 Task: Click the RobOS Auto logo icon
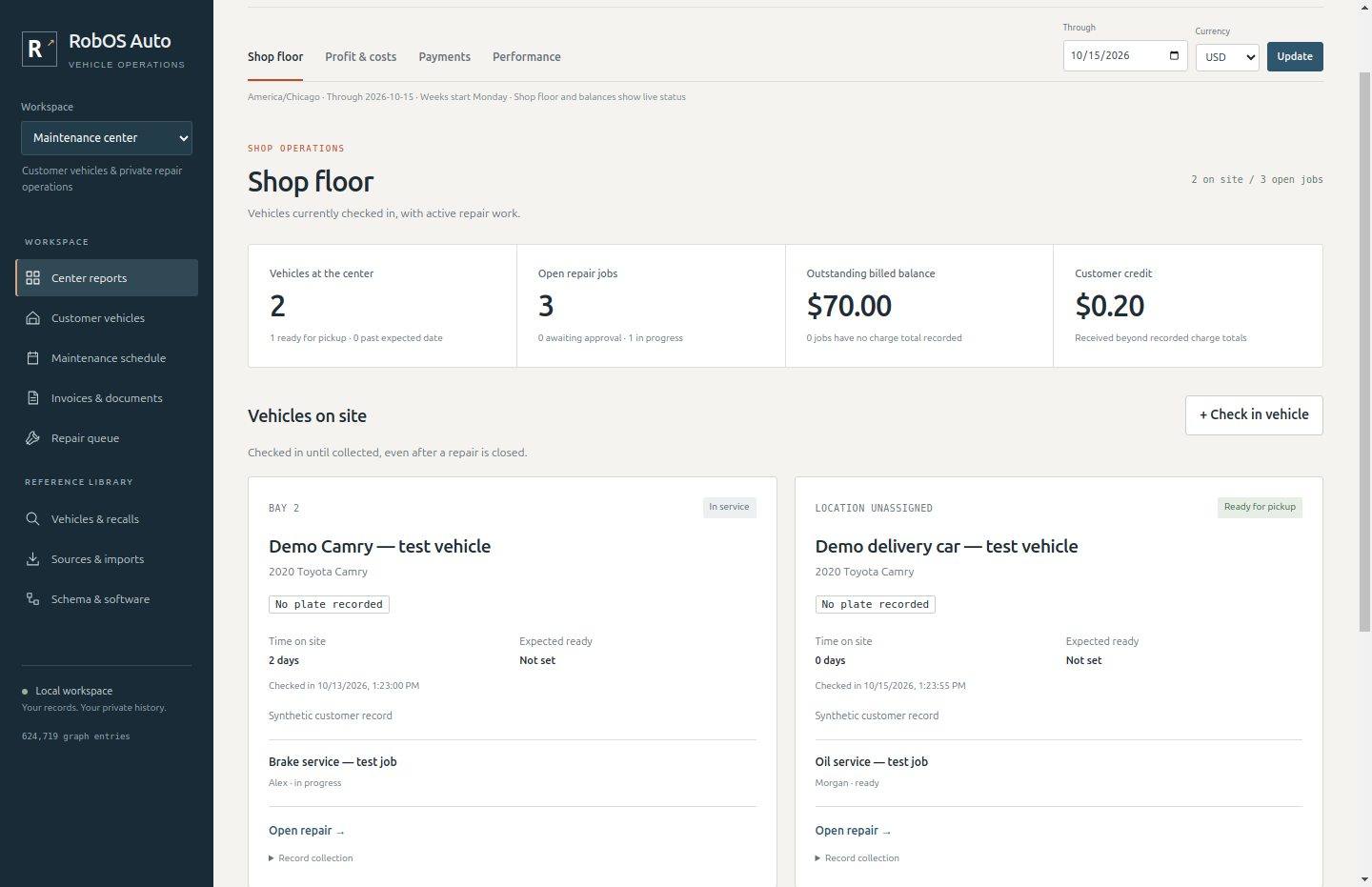click(39, 50)
